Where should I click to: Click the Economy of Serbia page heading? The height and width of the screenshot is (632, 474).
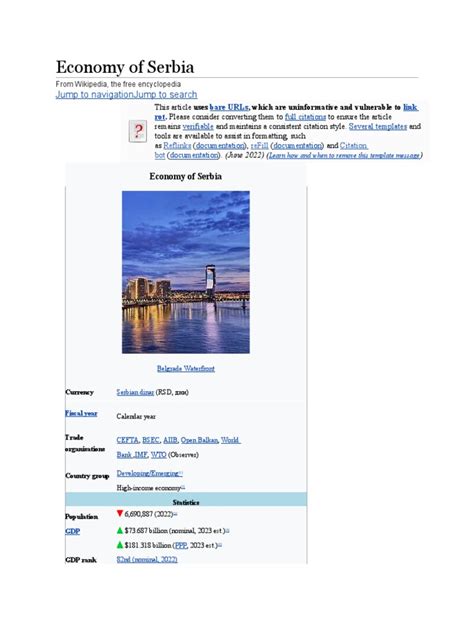[125, 67]
